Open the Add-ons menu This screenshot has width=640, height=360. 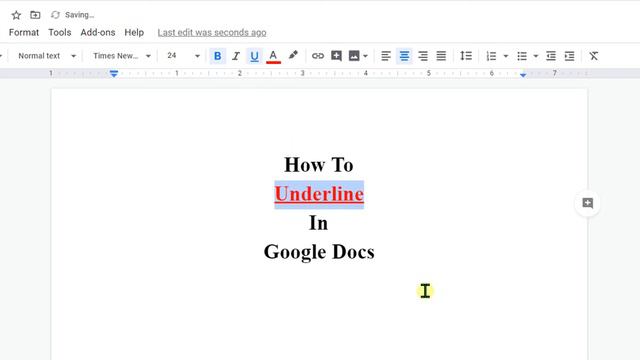[x=98, y=32]
